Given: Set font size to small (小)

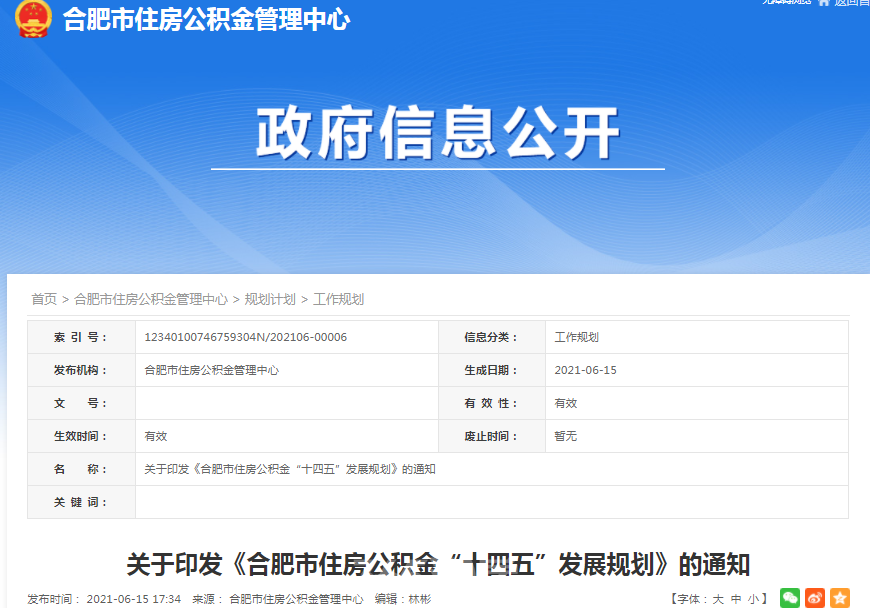Looking at the screenshot, I should tap(753, 599).
